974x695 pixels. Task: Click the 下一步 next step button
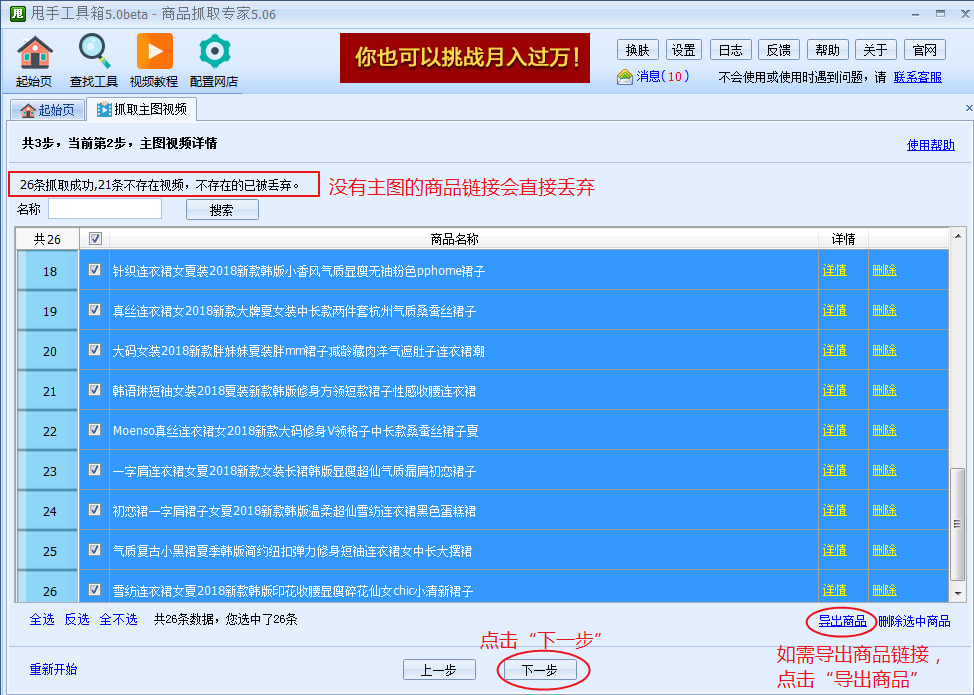539,670
